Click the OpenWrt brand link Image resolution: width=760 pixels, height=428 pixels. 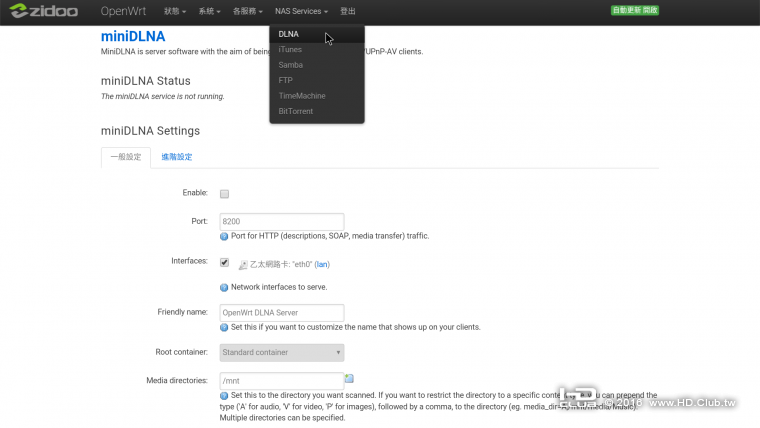point(123,11)
